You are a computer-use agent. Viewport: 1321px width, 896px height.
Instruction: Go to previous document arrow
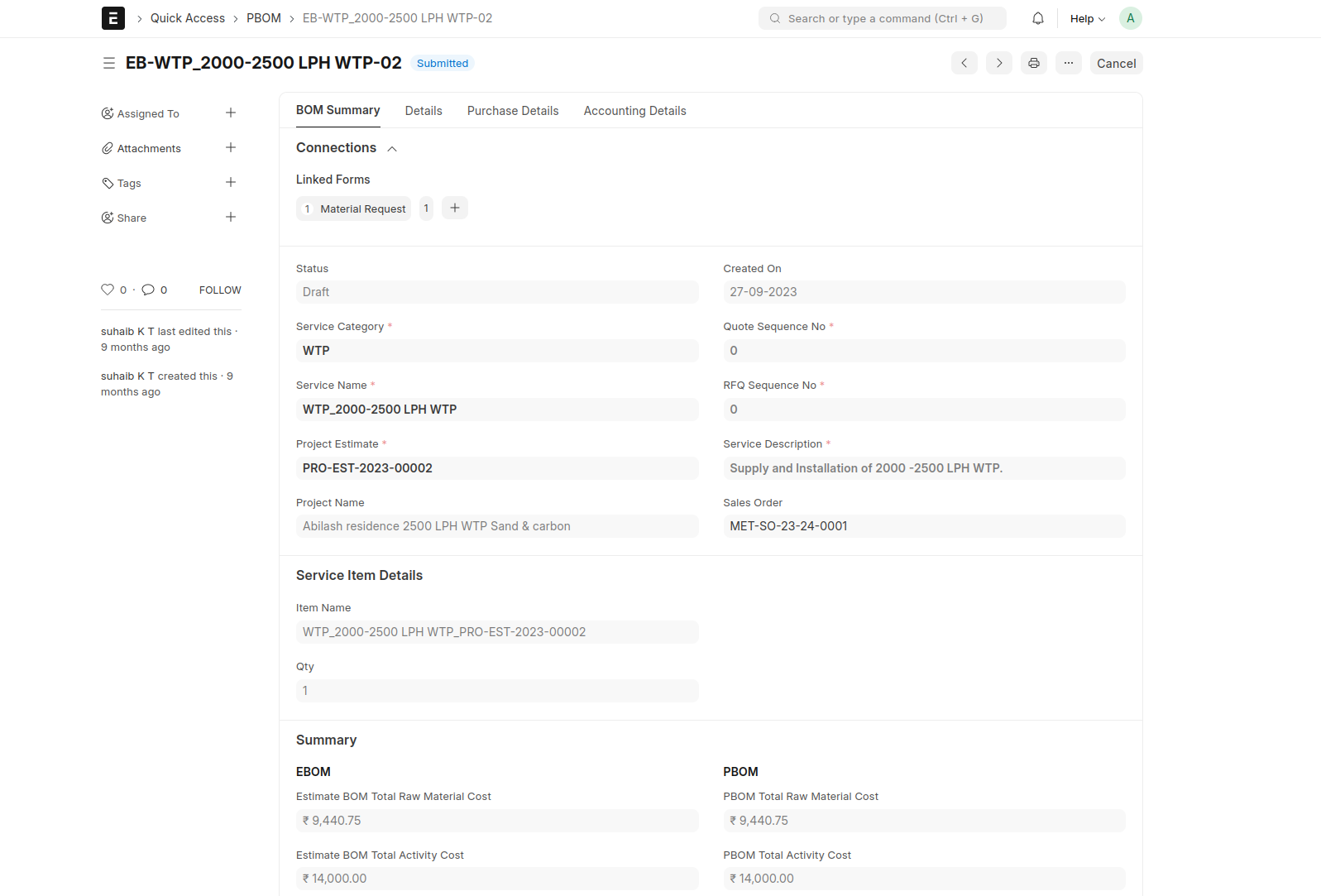(964, 63)
